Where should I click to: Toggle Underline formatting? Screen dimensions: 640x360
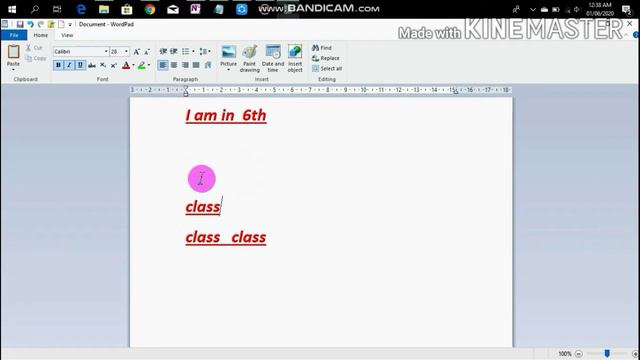coord(80,65)
